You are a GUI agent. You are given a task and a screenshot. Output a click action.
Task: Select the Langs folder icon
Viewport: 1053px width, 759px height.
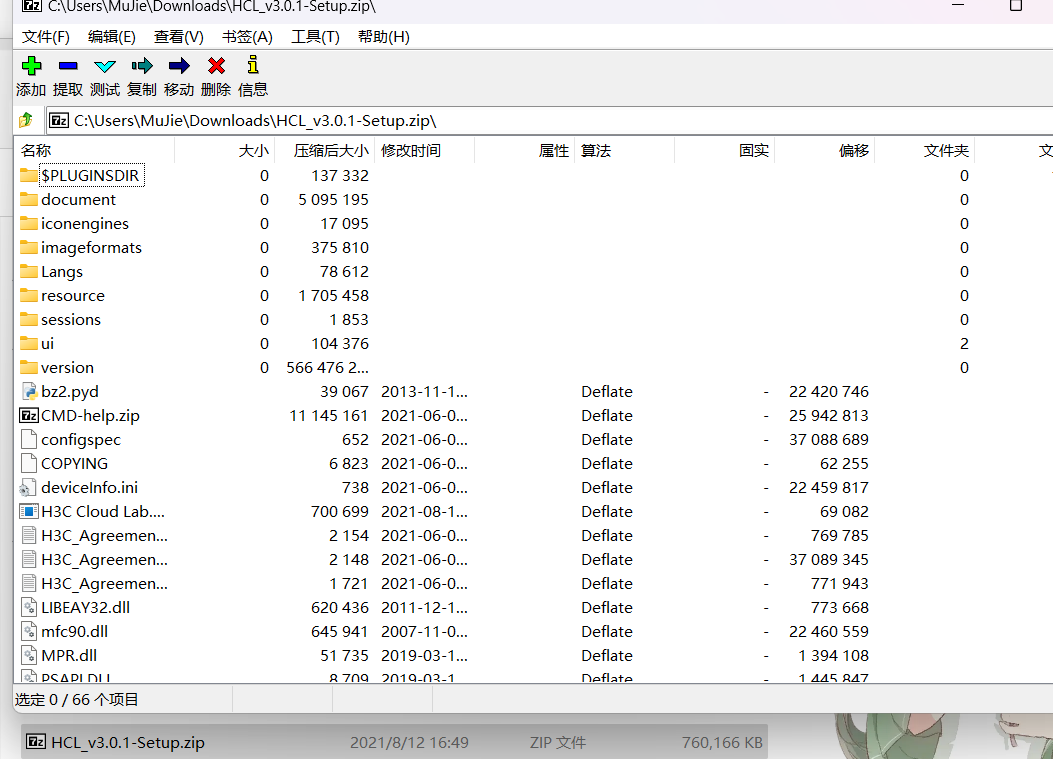coord(29,271)
